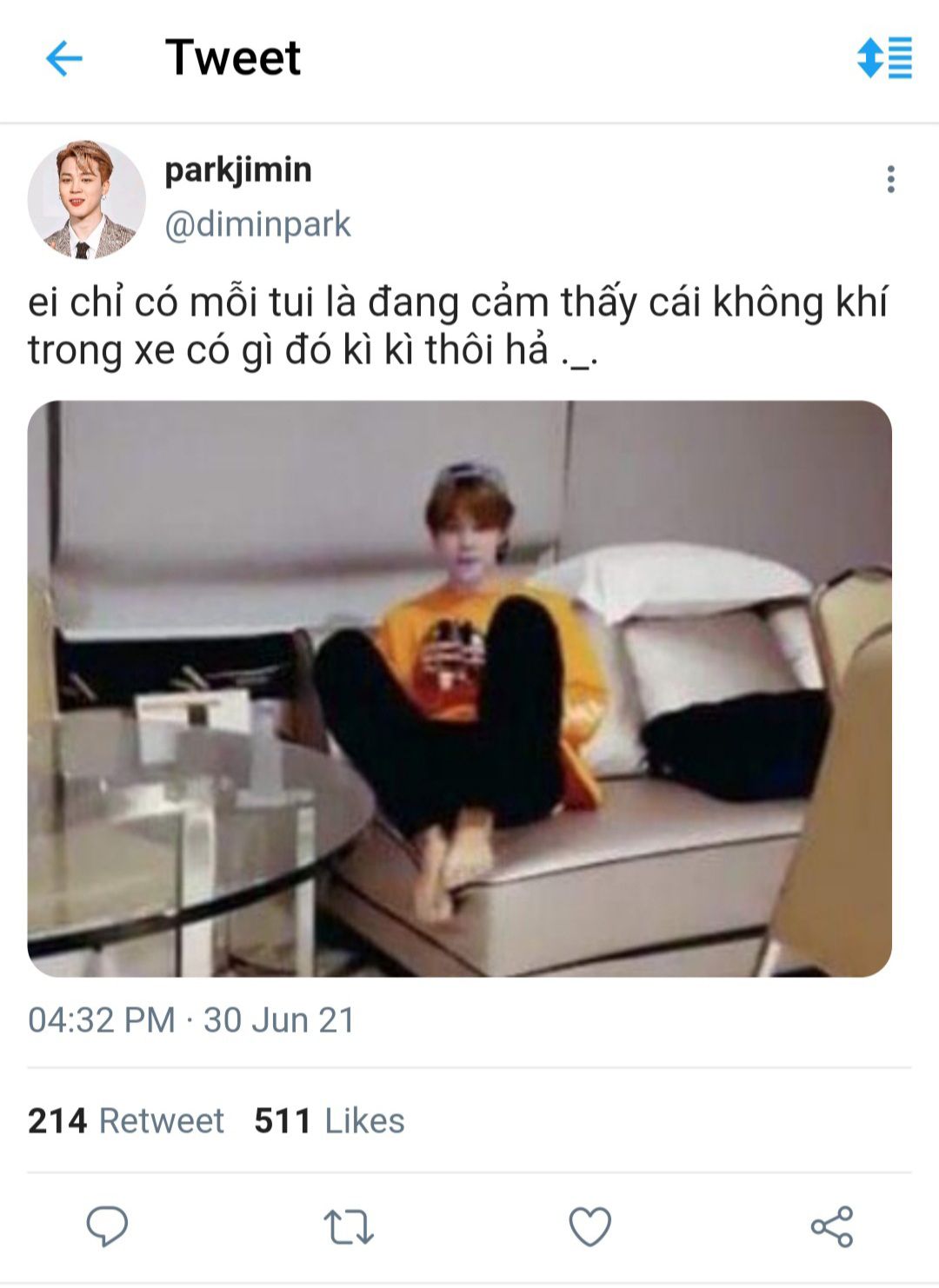Open the three-dot more options menu

coord(890,179)
